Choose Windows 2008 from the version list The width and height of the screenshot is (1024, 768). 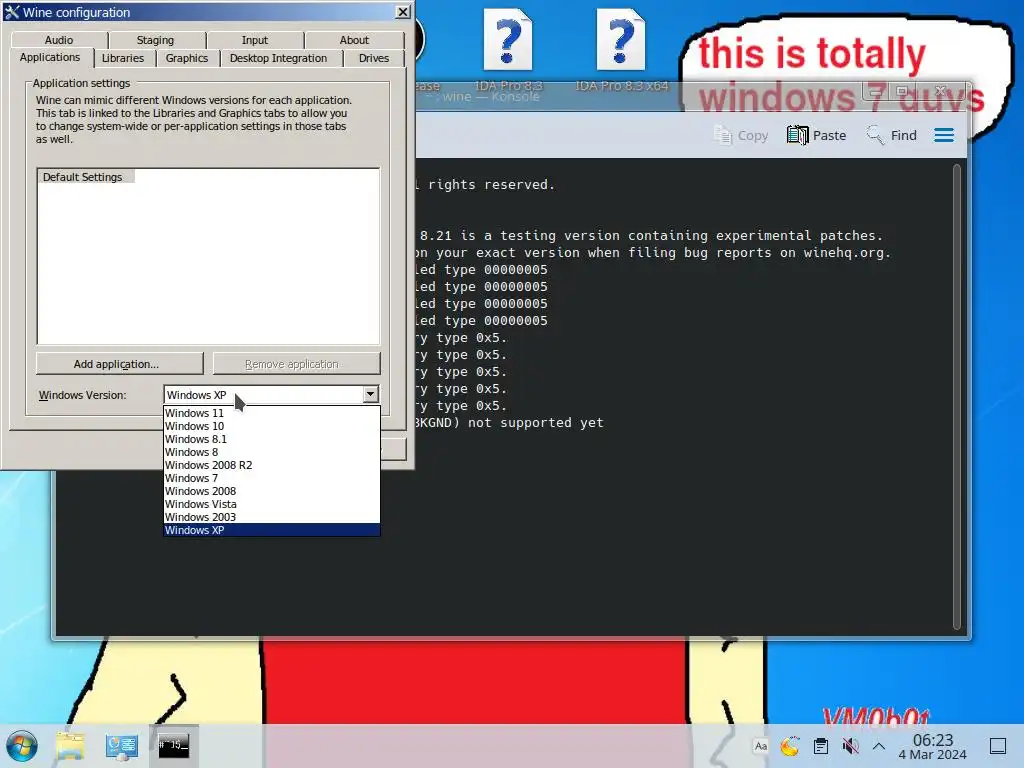pyautogui.click(x=272, y=491)
